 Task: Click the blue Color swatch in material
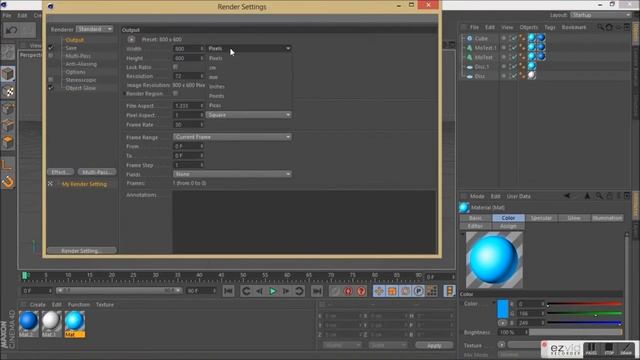point(502,309)
